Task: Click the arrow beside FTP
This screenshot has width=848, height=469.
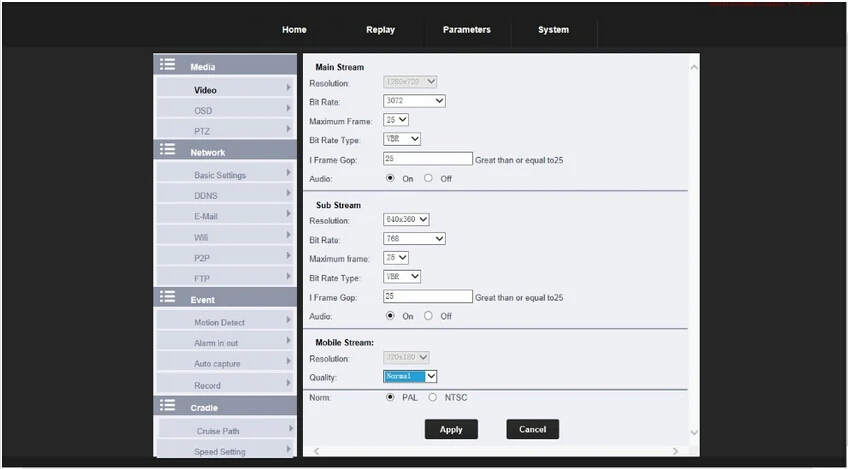Action: [289, 276]
